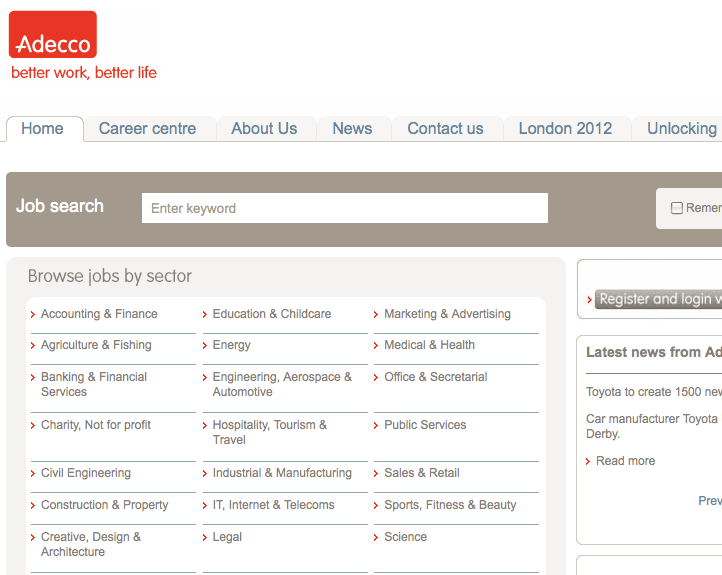Browse Accounting & Finance jobs
This screenshot has width=722, height=575.
click(99, 314)
